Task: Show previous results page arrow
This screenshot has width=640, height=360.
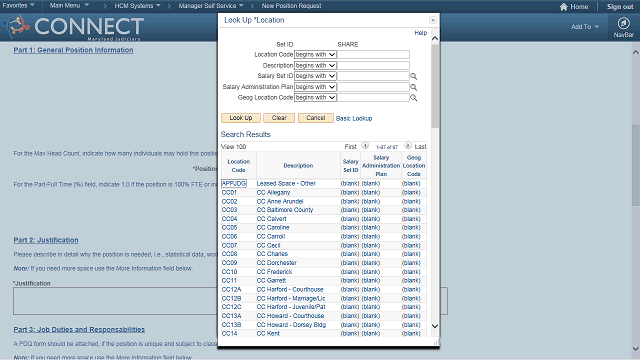Action: click(365, 146)
